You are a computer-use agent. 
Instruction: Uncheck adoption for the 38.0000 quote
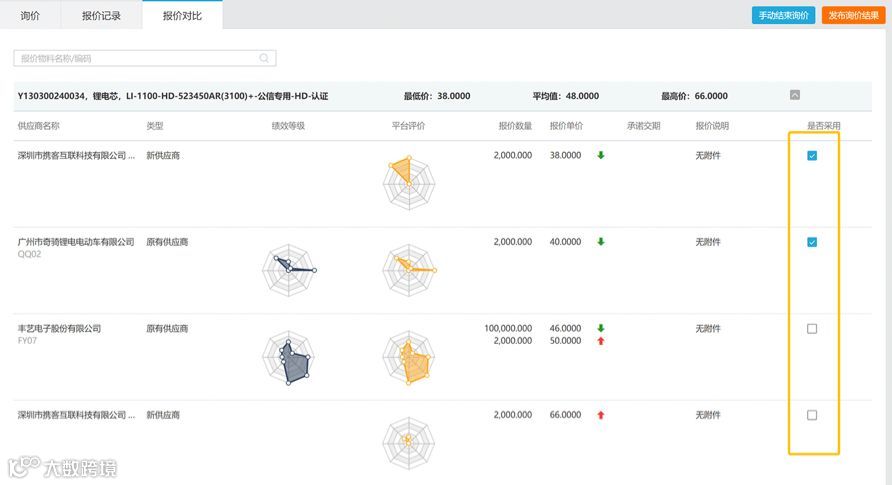(x=812, y=156)
